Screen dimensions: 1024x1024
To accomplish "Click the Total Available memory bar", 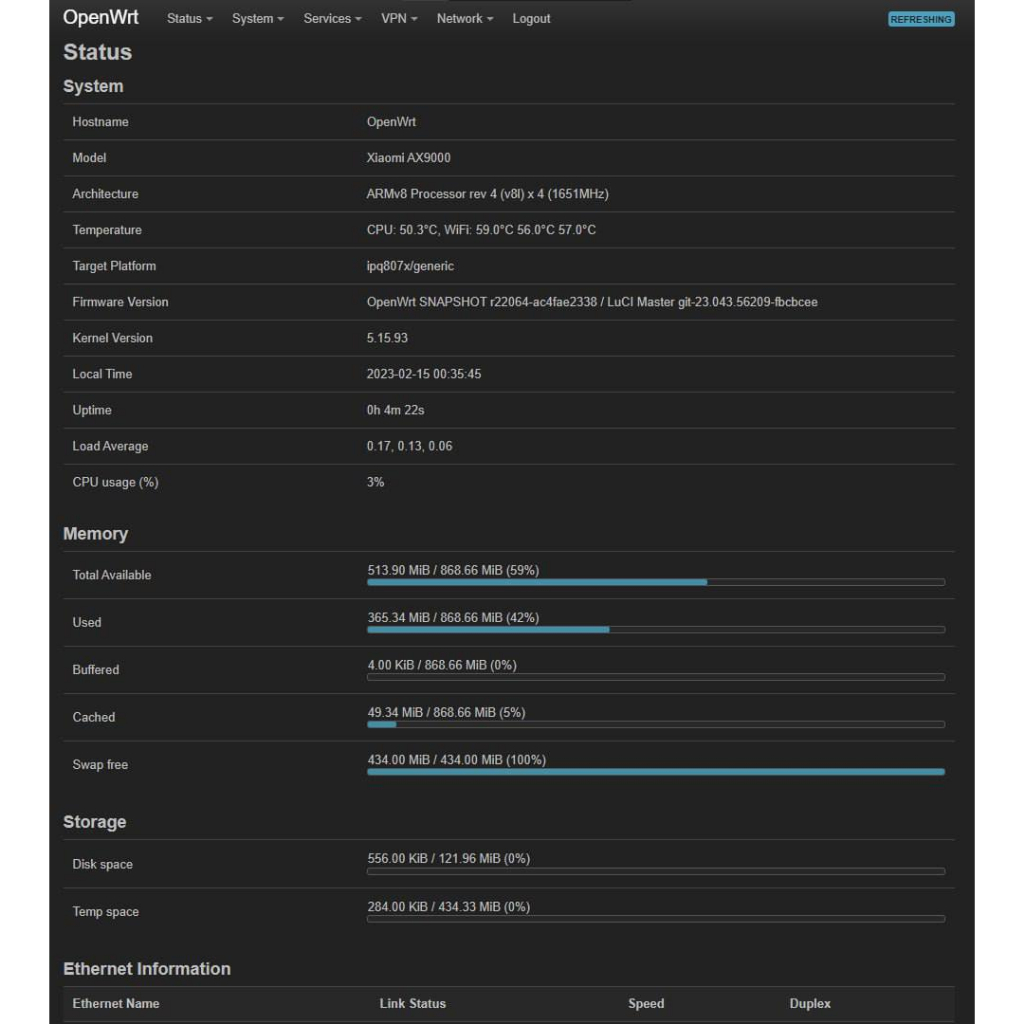I will [x=655, y=581].
